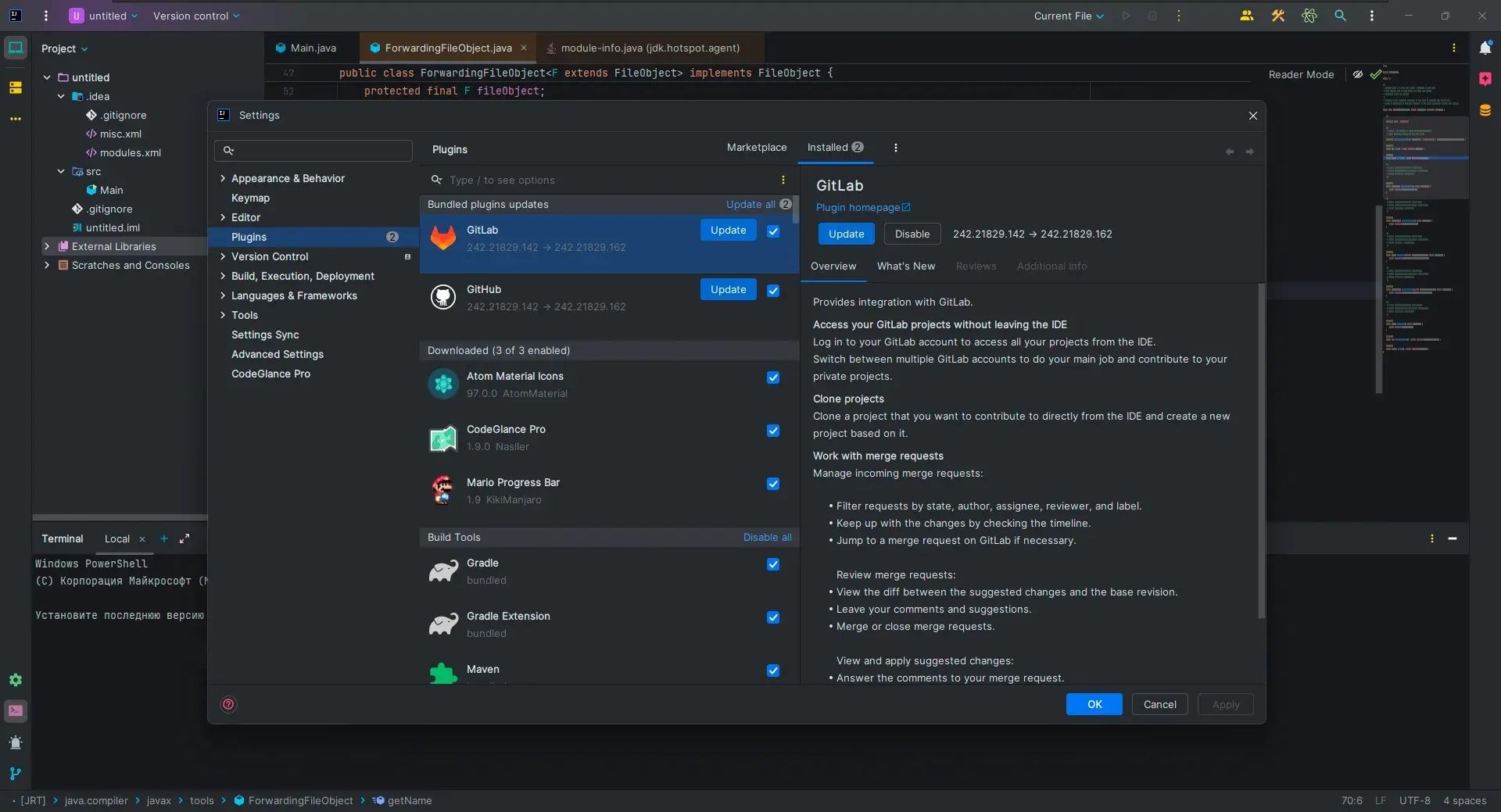Click the settings search input field
The height and width of the screenshot is (812, 1501).
pyautogui.click(x=321, y=151)
